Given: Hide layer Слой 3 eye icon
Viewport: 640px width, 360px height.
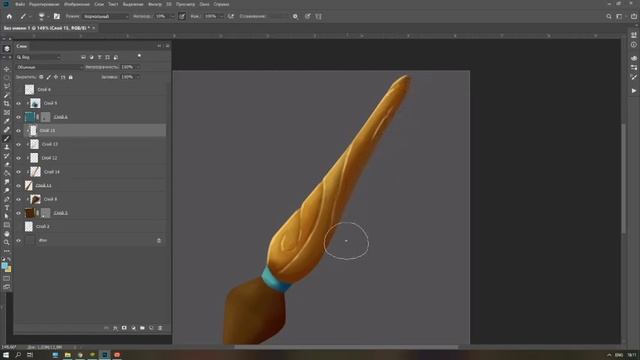Looking at the screenshot, I should (x=18, y=213).
